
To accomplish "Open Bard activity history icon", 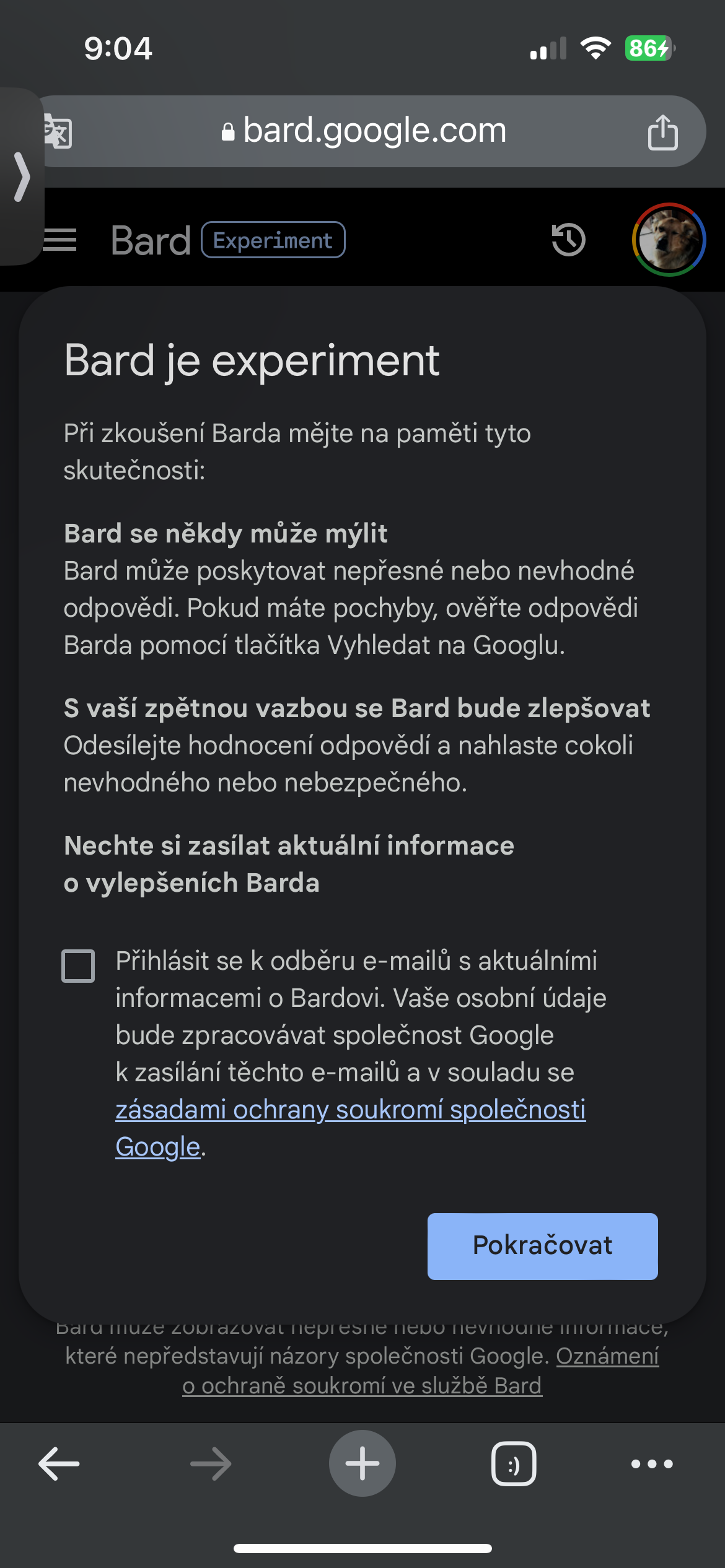I will [x=568, y=240].
